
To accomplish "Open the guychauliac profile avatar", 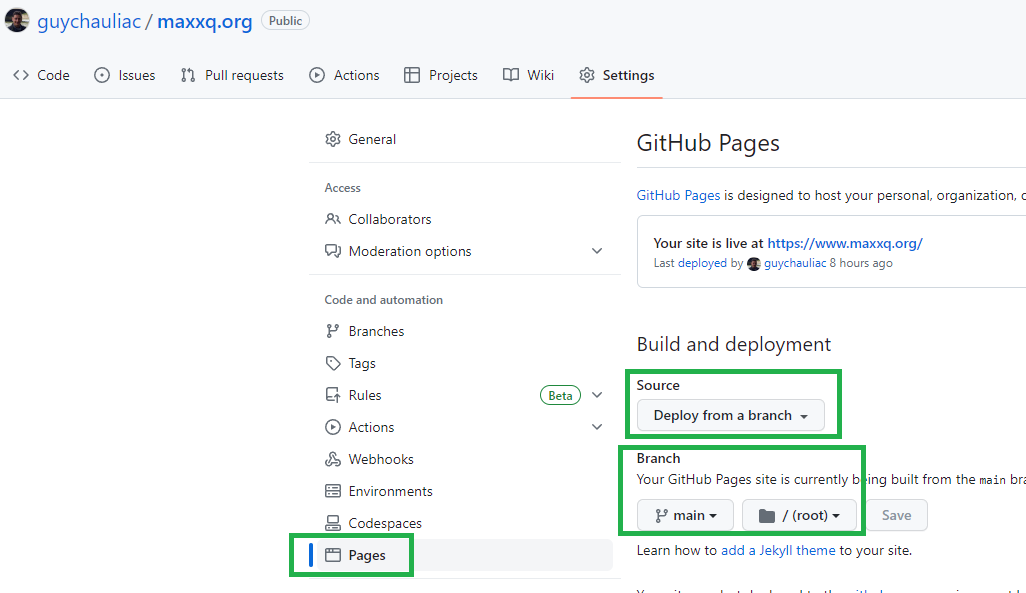I will coord(16,20).
